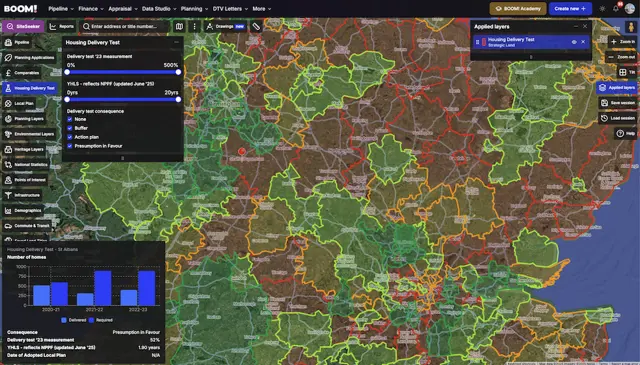Screen dimensions: 640x365
Task: Click the address or title number search field
Action: click(x=124, y=27)
